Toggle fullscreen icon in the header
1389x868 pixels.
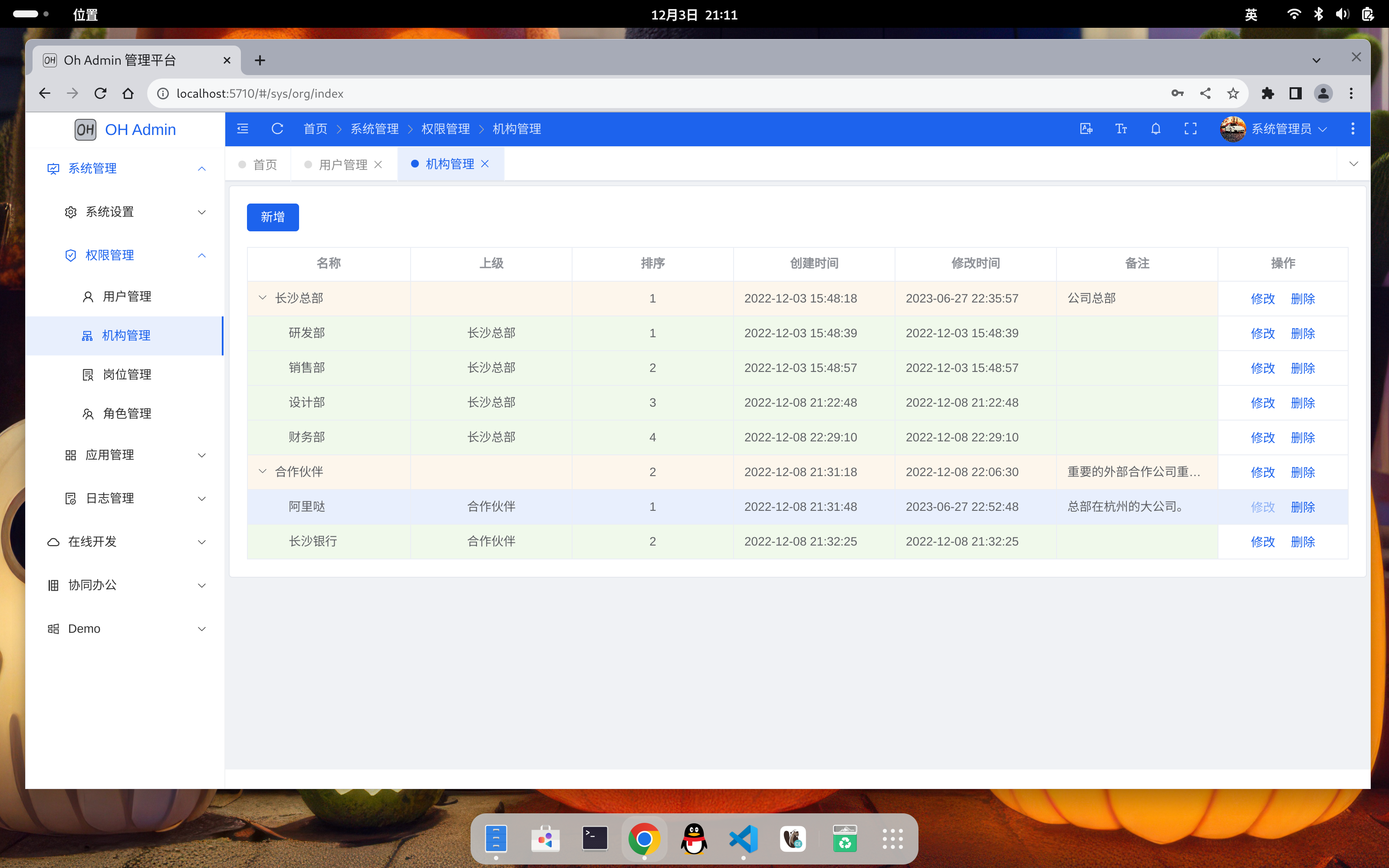click(x=1191, y=128)
